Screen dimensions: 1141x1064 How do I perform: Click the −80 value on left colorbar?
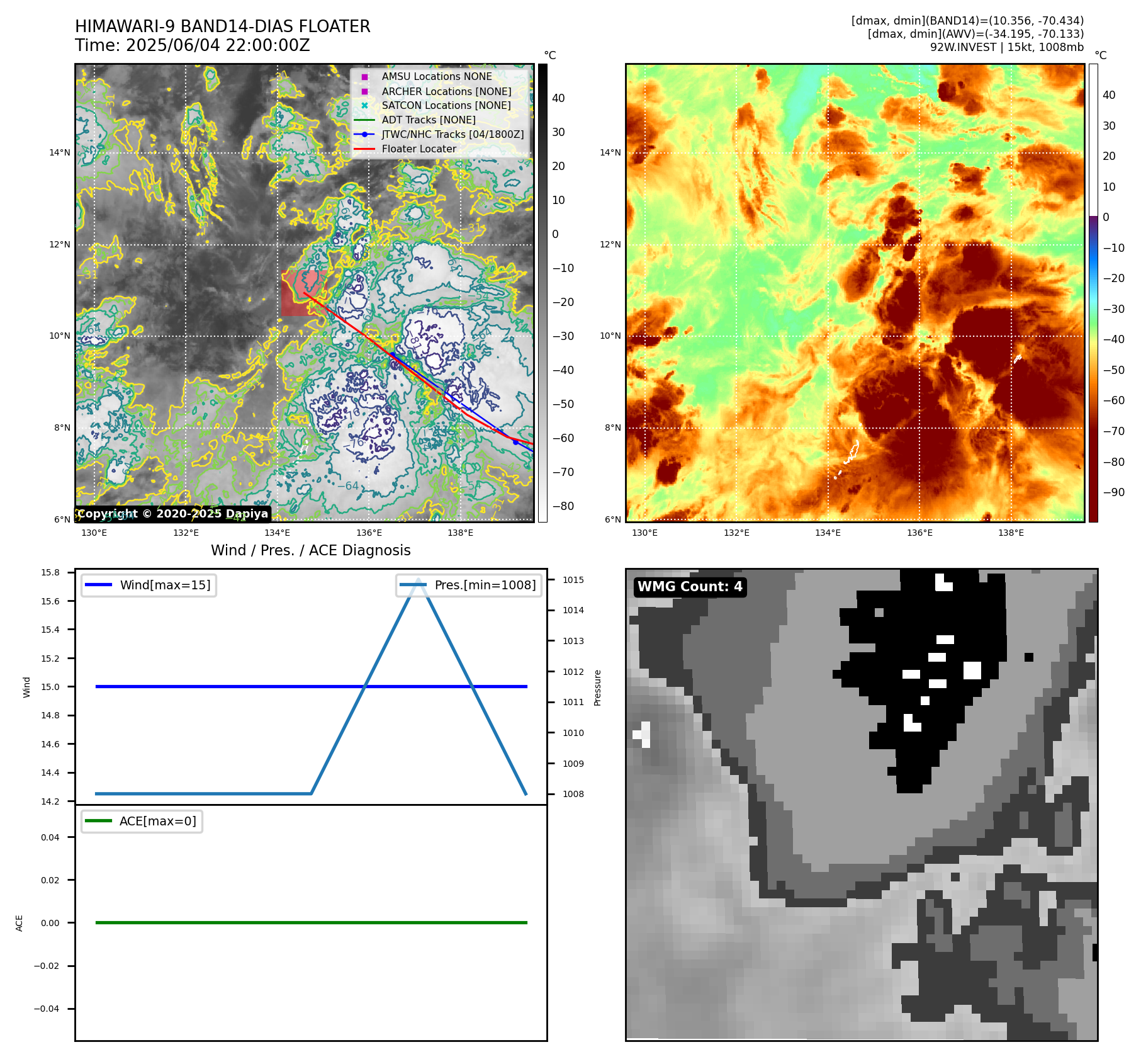(563, 506)
